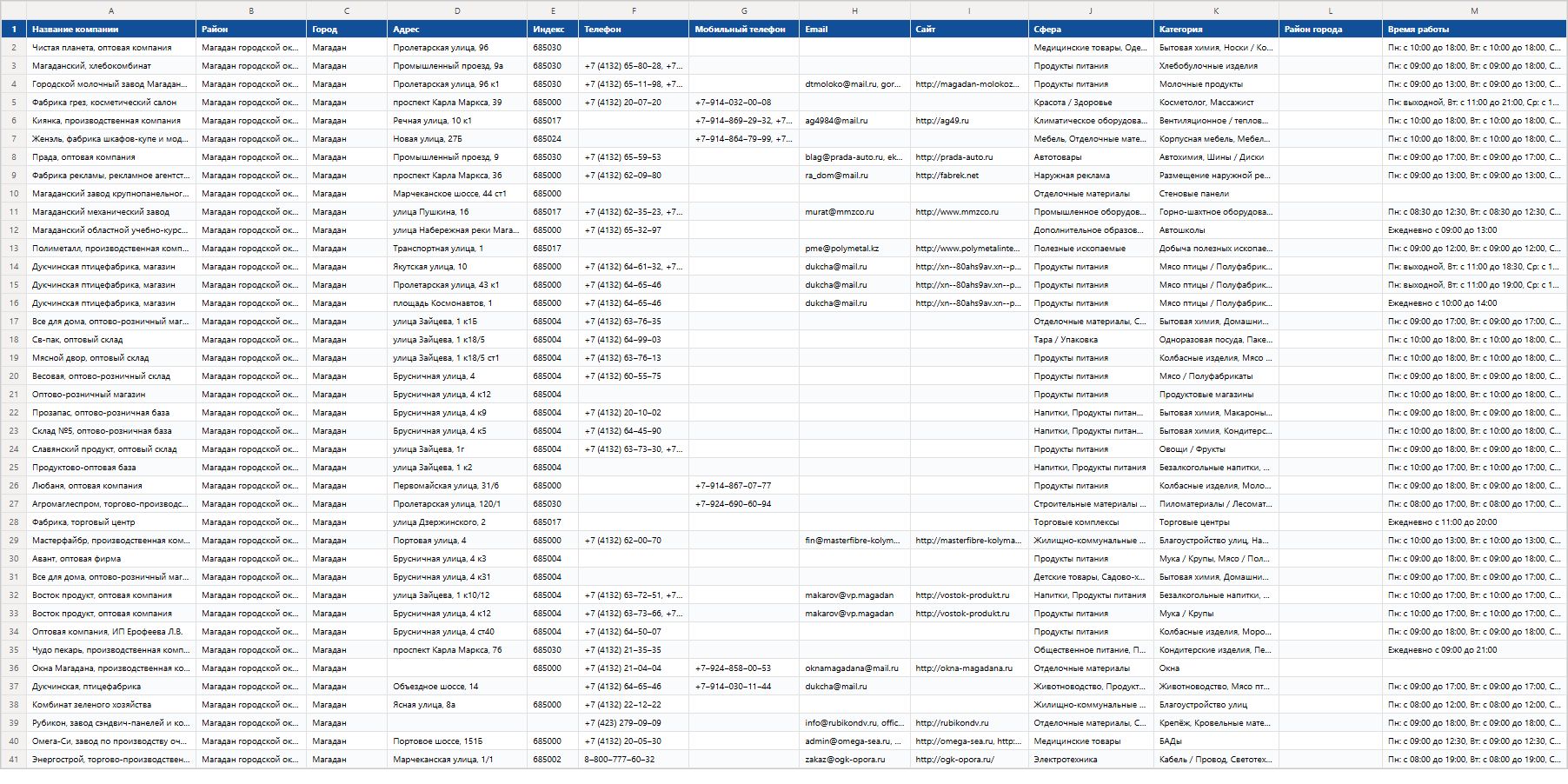Select mobile number '+7–924–690–60–94'

coord(744,504)
